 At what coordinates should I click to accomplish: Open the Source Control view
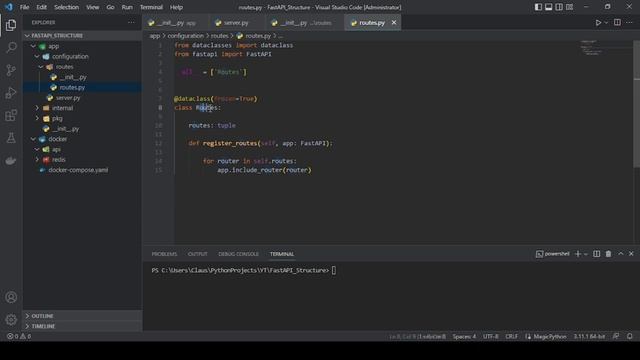point(11,70)
